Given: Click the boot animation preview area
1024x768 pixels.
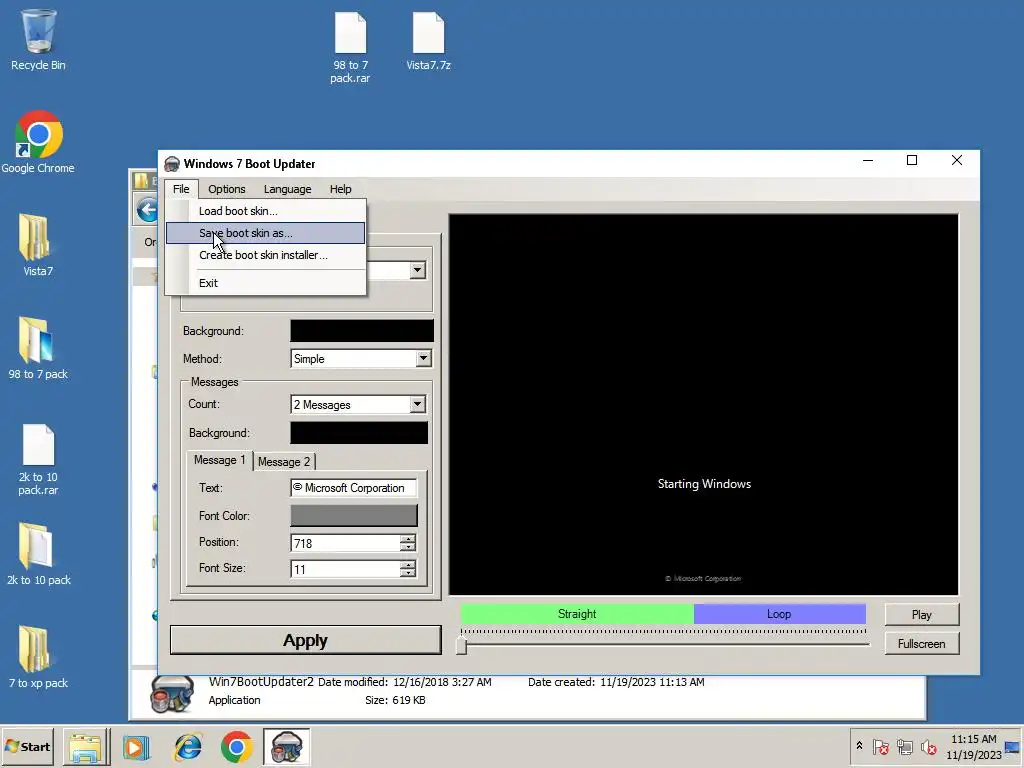Looking at the screenshot, I should [703, 404].
